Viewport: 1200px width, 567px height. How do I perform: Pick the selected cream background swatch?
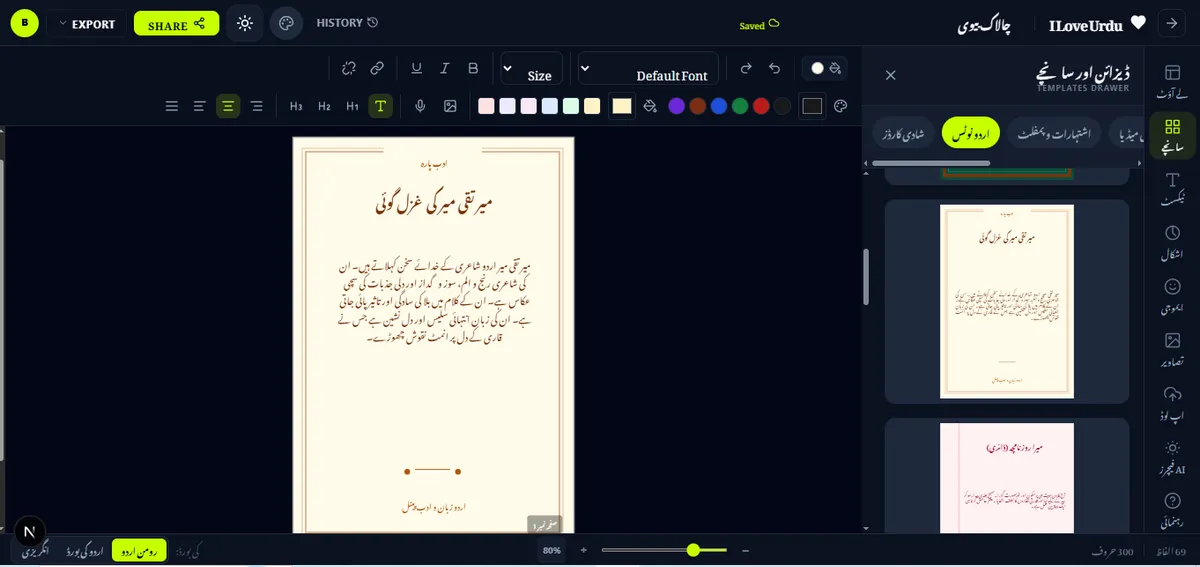coord(622,106)
